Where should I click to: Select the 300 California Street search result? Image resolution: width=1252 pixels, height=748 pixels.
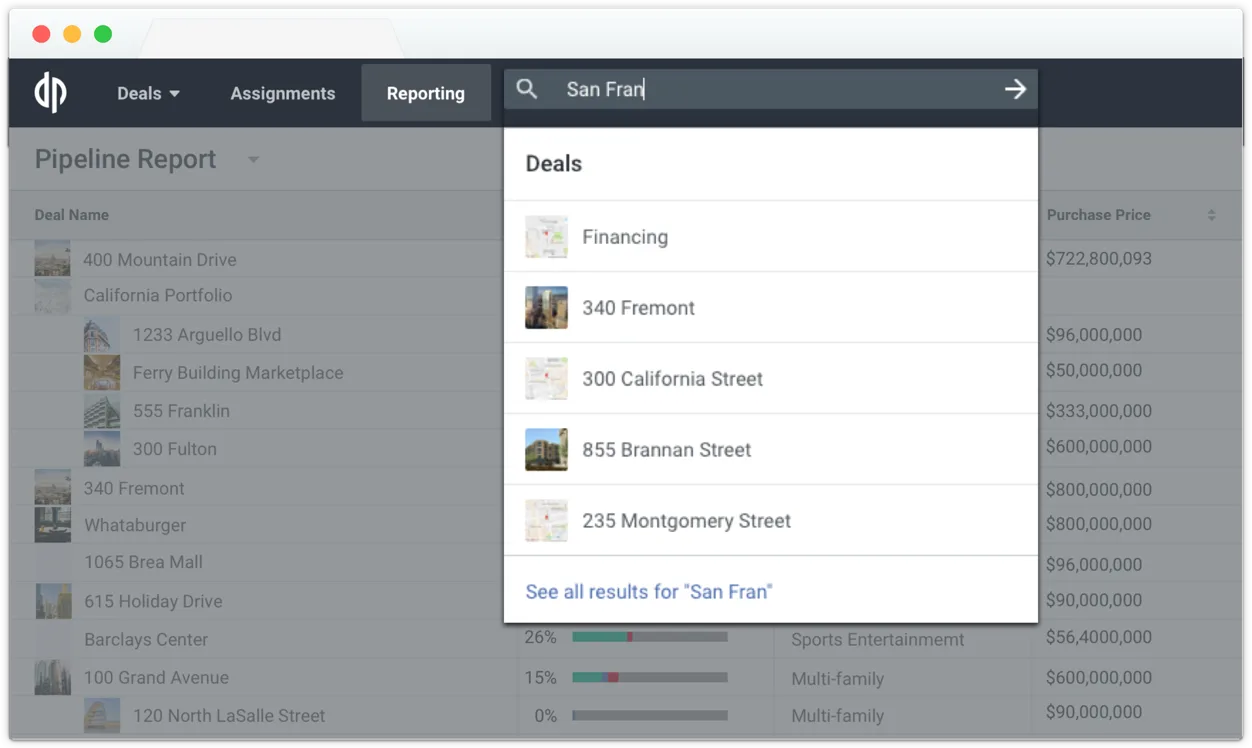672,378
